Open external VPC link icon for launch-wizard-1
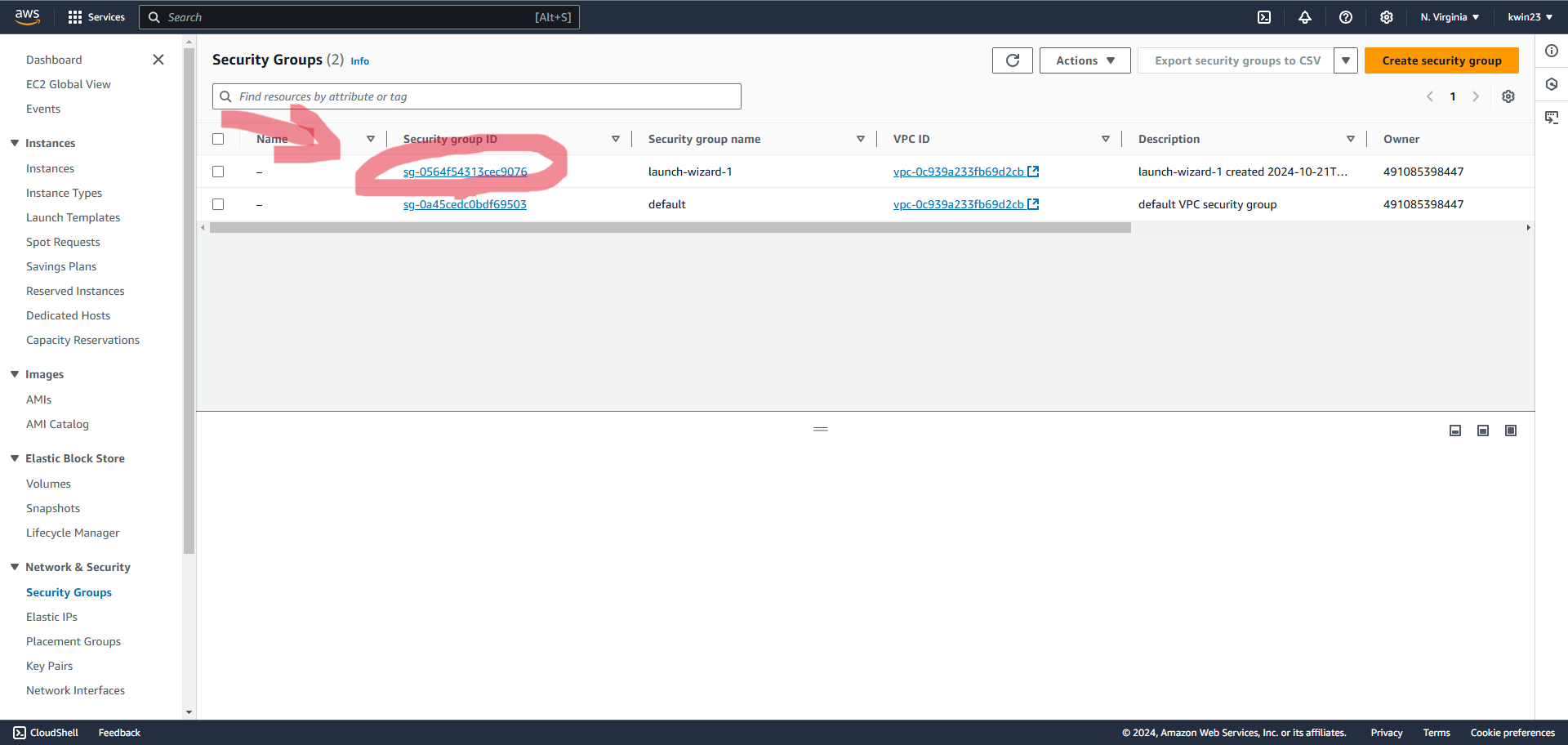Image resolution: width=1568 pixels, height=745 pixels. pos(1033,172)
